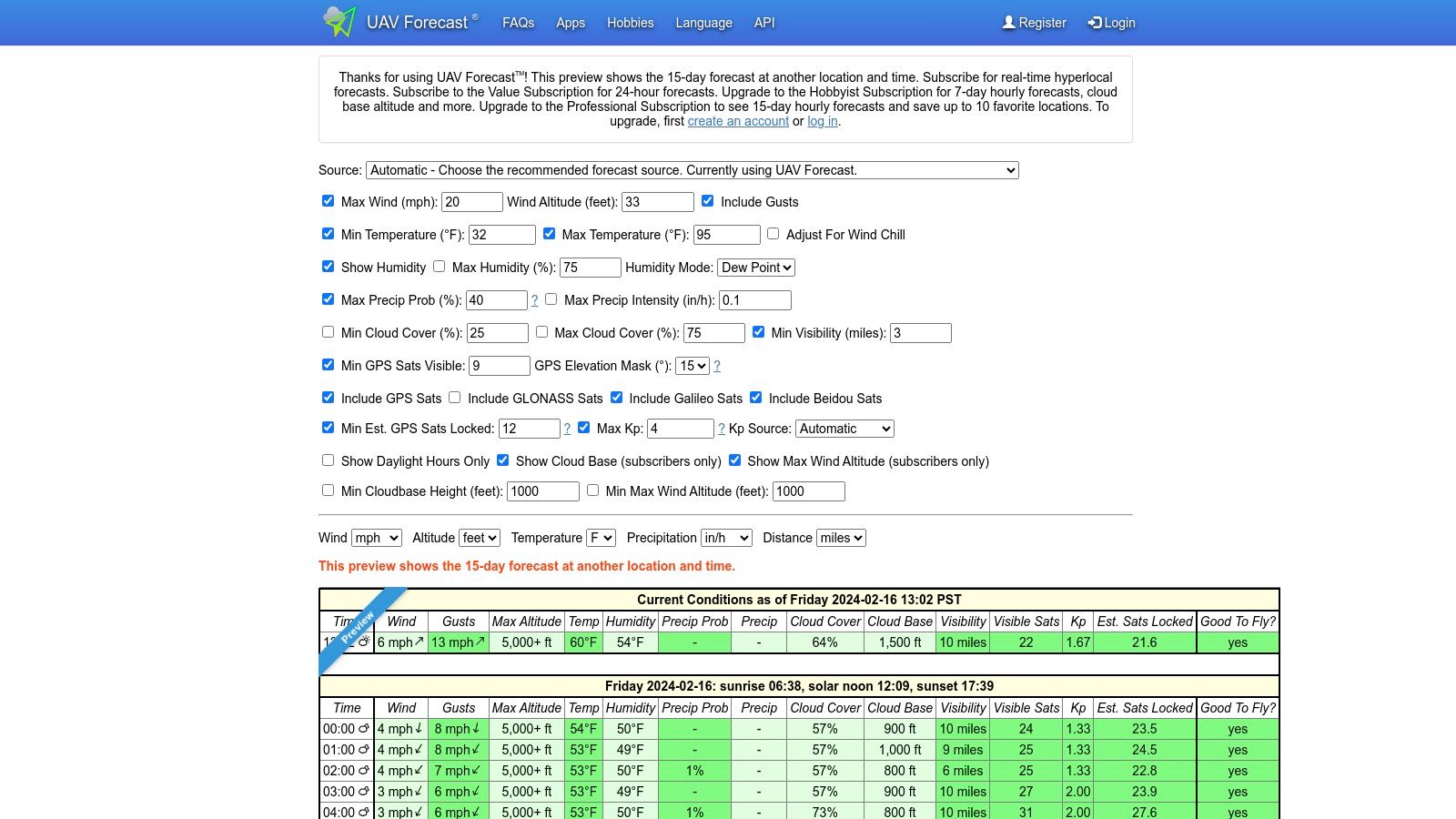Toggle the Min Temperature checkbox
This screenshot has width=1456, height=819.
pyautogui.click(x=328, y=234)
